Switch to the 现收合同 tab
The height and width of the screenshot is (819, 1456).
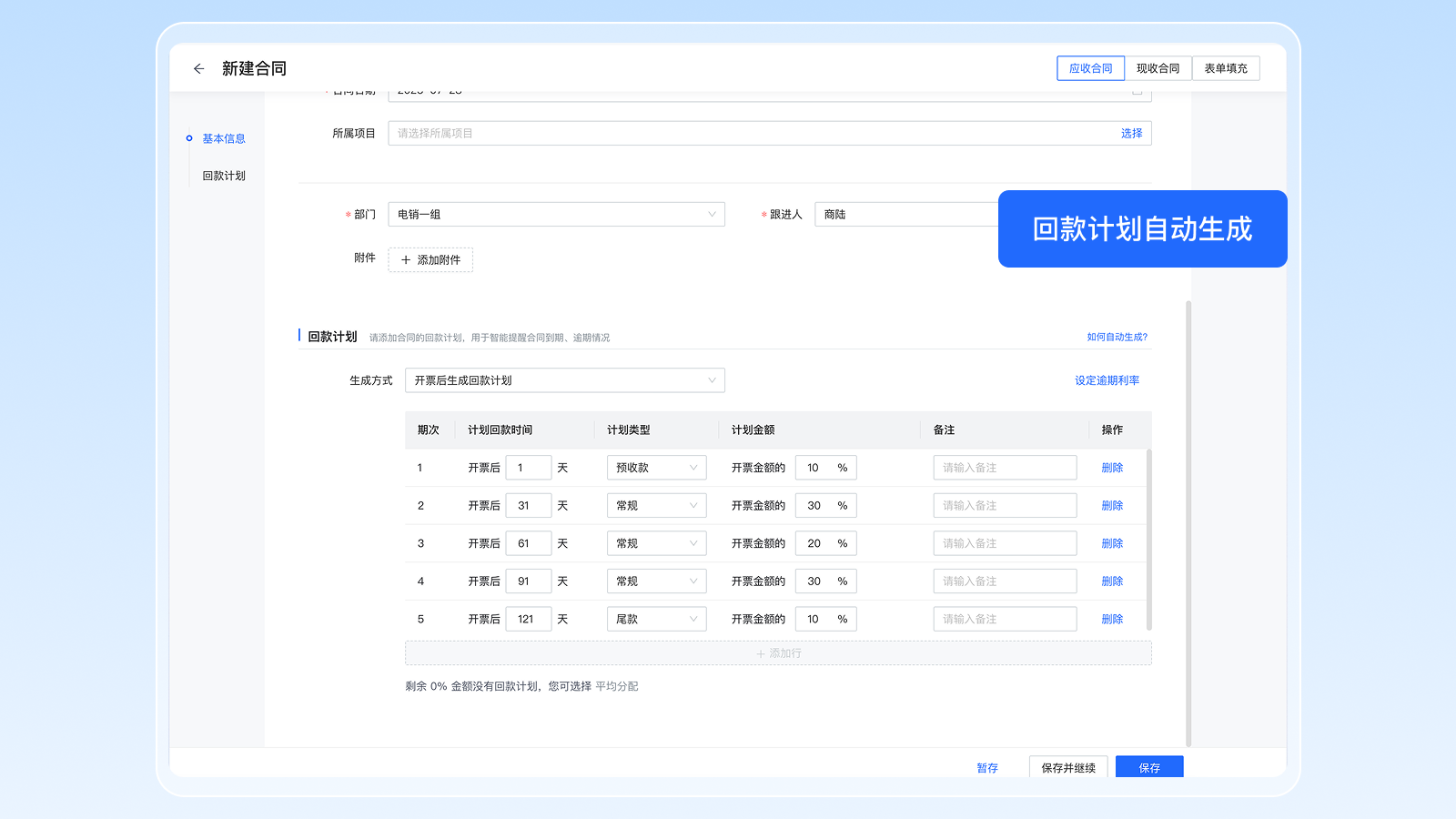tap(1158, 68)
